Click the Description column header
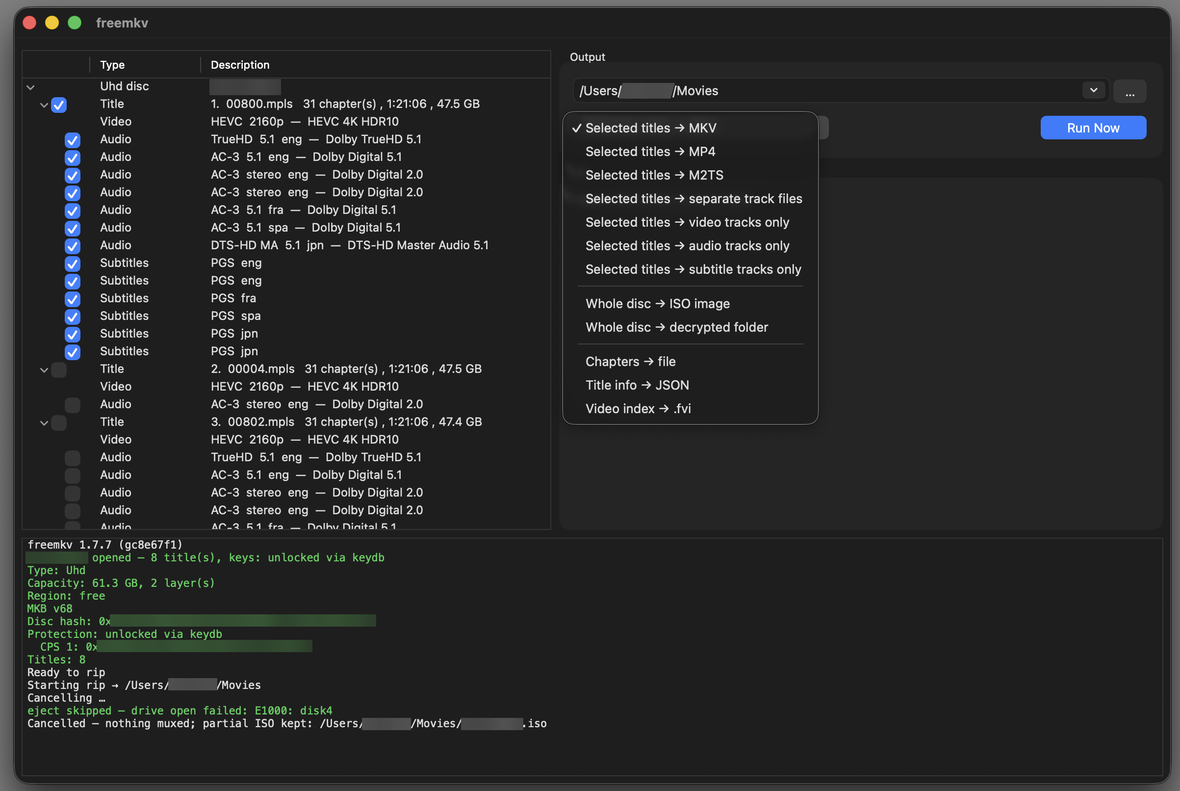 [x=376, y=65]
